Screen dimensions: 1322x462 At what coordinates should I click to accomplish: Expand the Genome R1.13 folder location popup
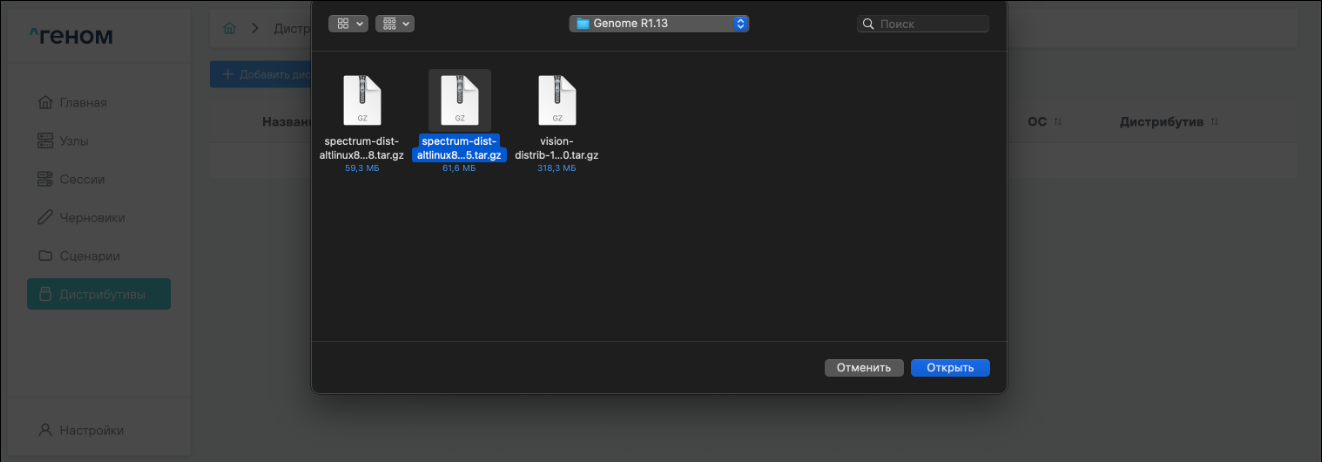[x=659, y=23]
